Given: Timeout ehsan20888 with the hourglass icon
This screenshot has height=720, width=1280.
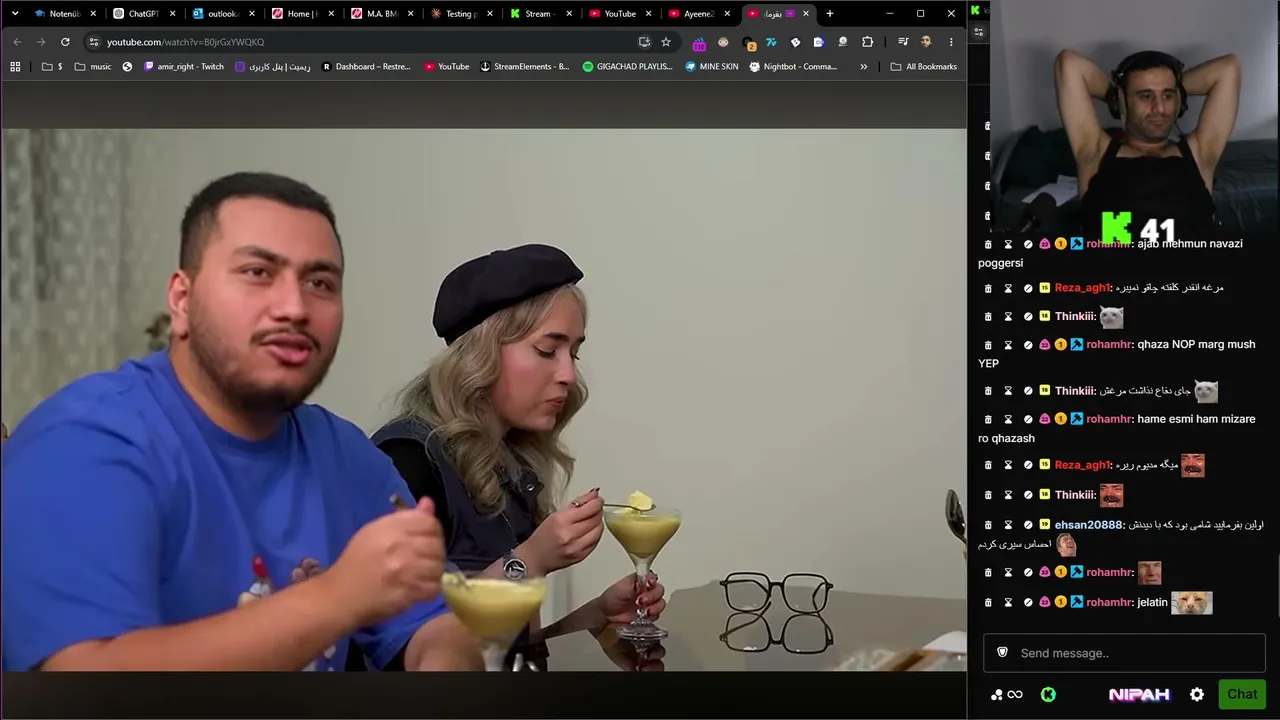Looking at the screenshot, I should (1008, 525).
